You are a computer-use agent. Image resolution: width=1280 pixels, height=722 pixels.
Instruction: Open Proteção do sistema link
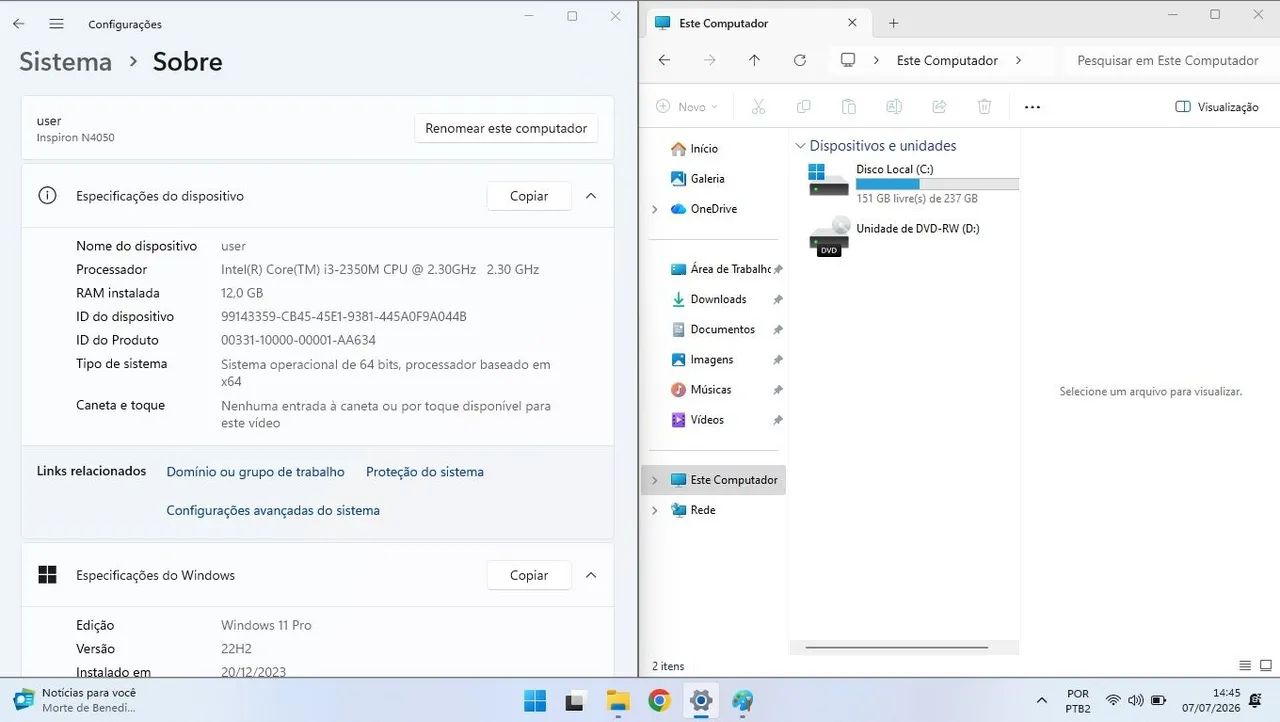[x=425, y=472]
